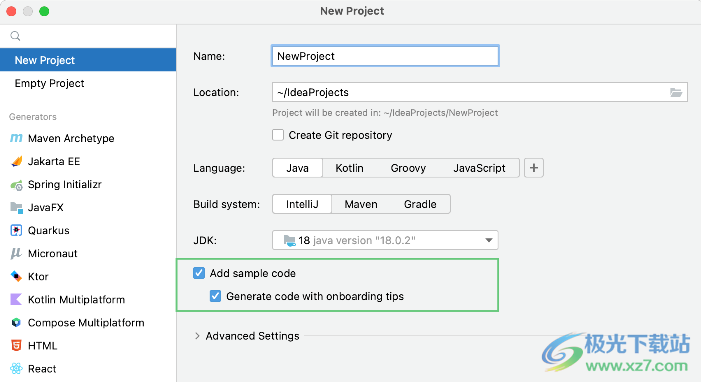Choose JavaFX generator label
The height and width of the screenshot is (382, 701).
point(46,208)
